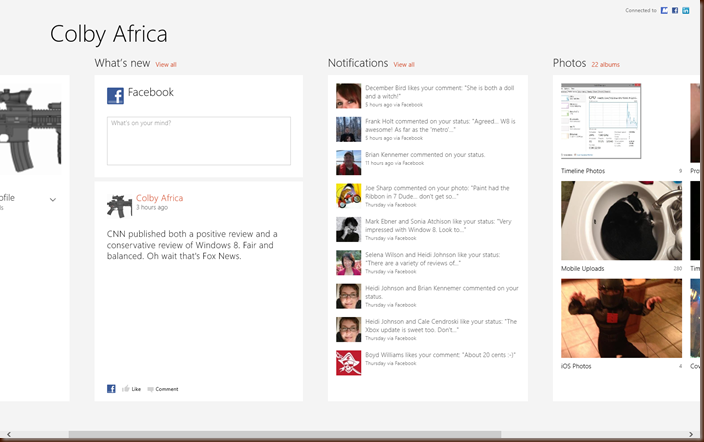Open View all for Notifications
The height and width of the screenshot is (442, 704).
[x=404, y=65]
